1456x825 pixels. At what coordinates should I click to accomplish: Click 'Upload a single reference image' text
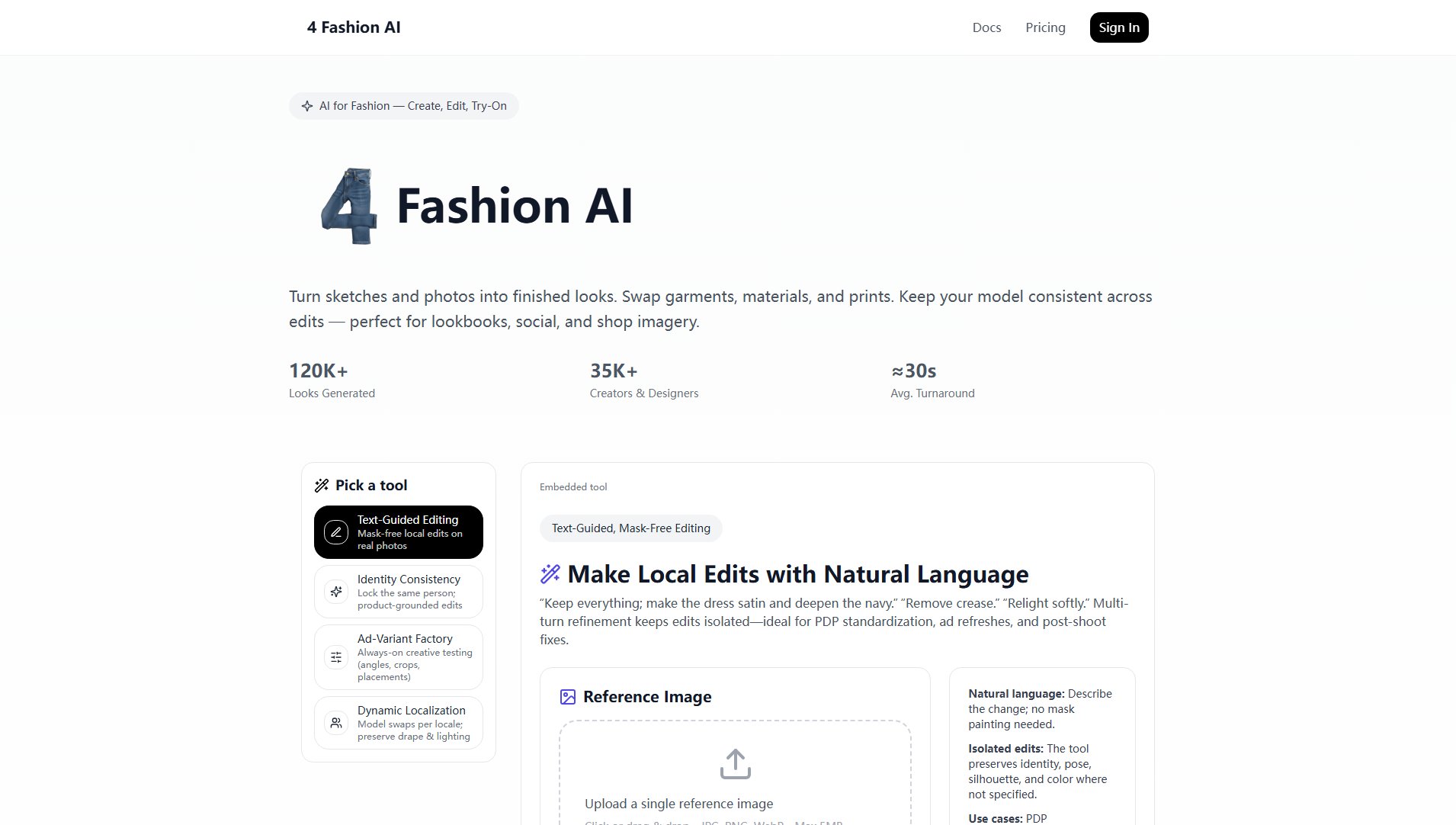[678, 804]
